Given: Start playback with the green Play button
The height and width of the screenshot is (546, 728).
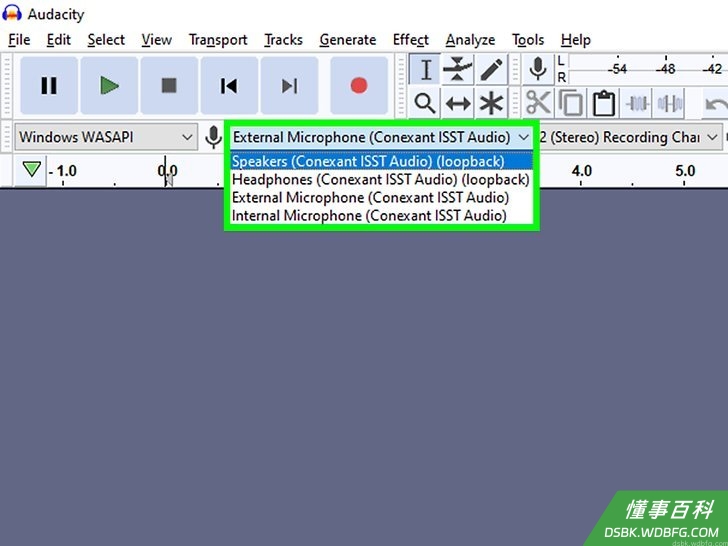Looking at the screenshot, I should (x=109, y=85).
